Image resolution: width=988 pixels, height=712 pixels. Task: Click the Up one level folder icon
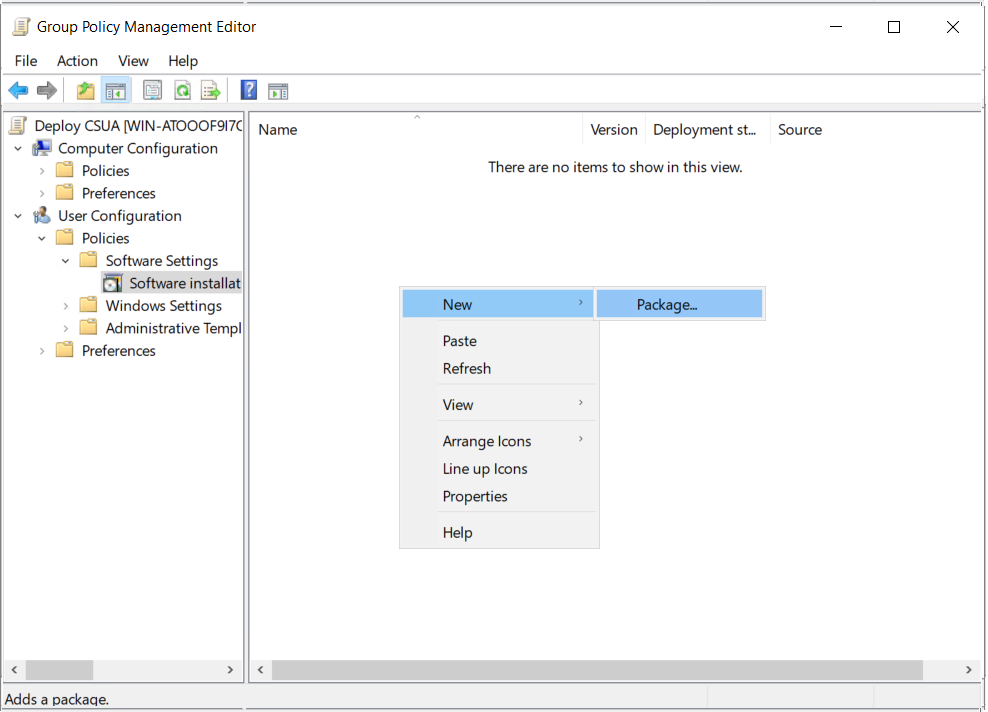[86, 91]
